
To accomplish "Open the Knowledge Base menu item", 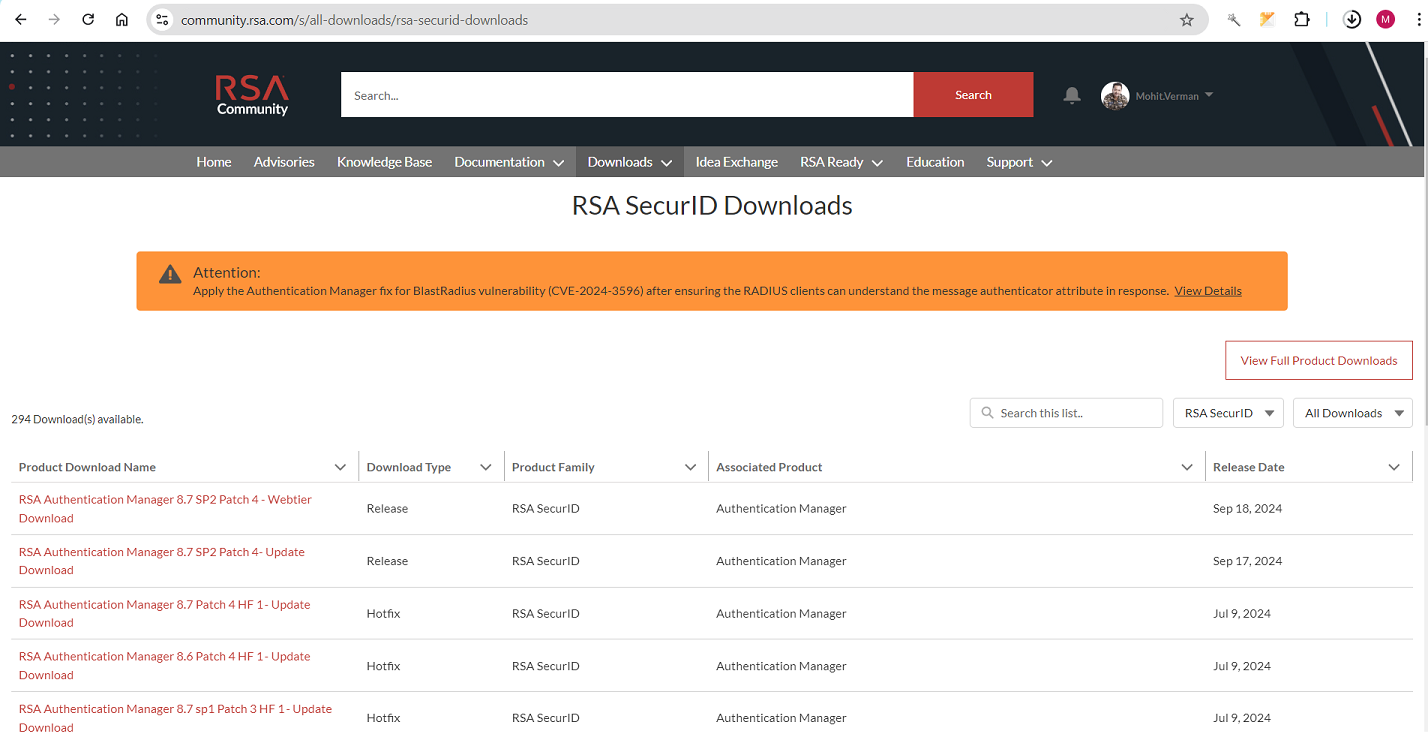I will pyautogui.click(x=384, y=161).
